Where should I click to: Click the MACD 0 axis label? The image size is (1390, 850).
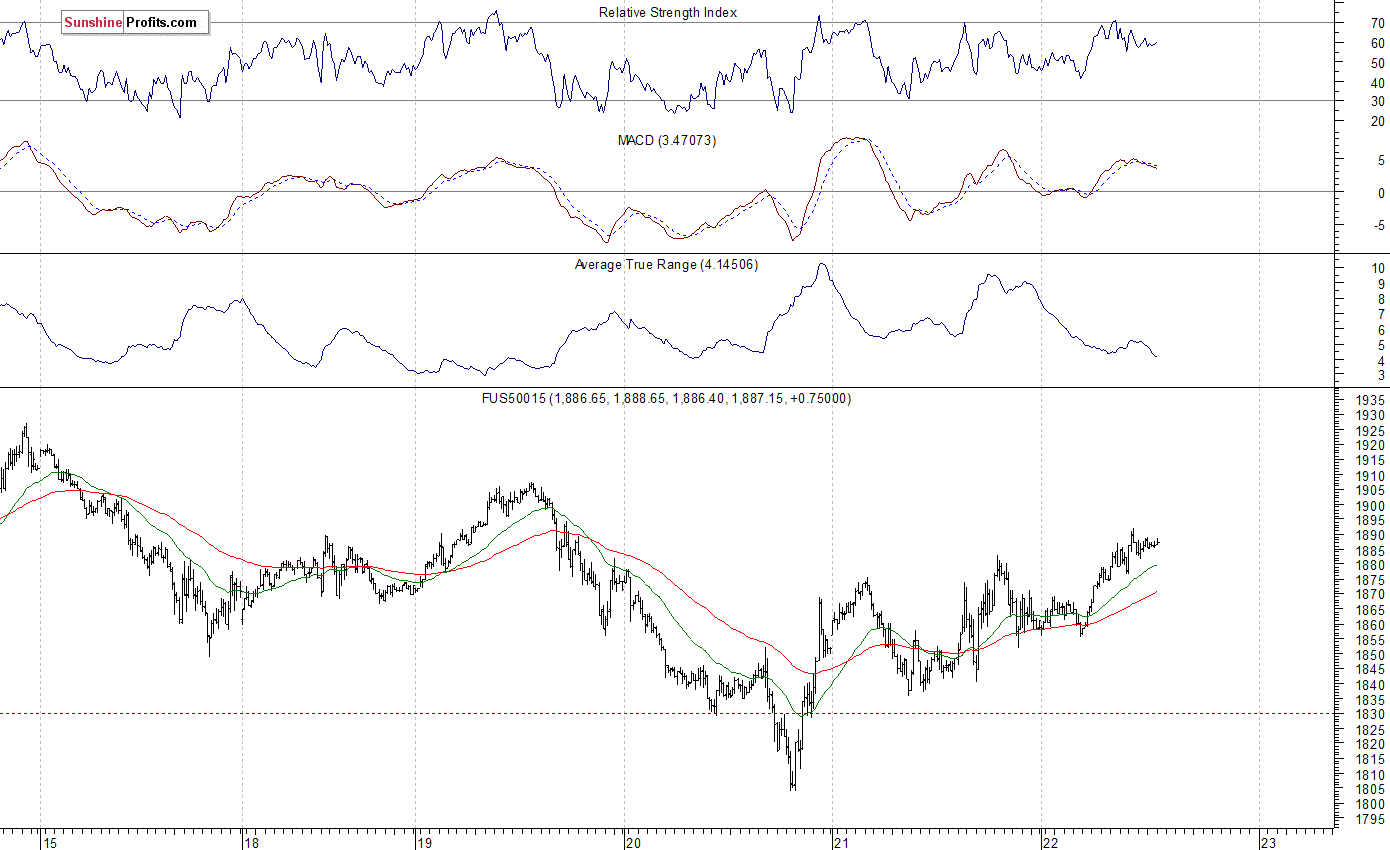1380,193
